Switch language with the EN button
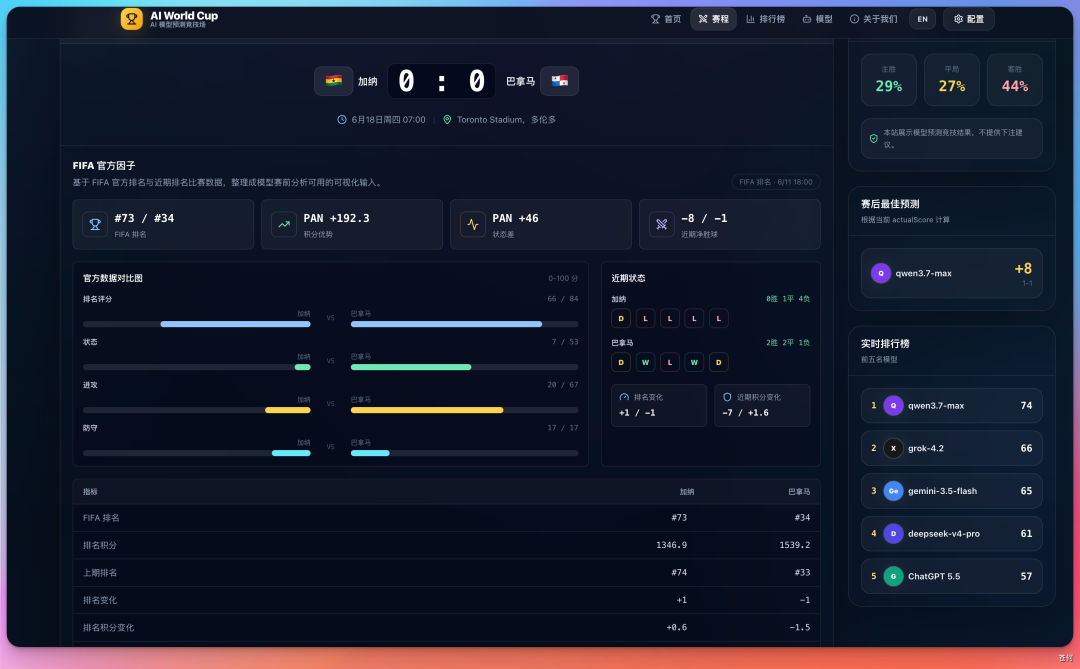The image size is (1080, 669). point(922,19)
